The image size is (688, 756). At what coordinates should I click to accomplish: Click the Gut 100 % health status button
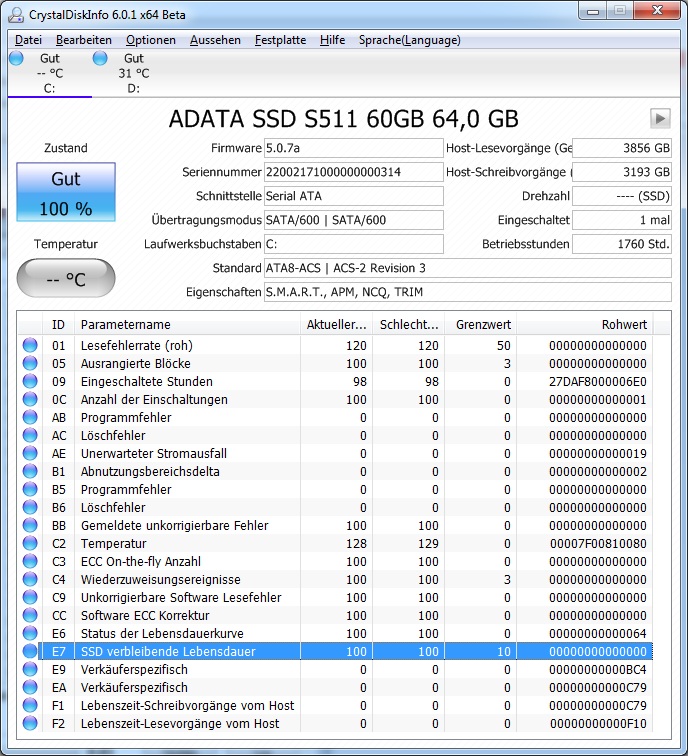click(66, 192)
